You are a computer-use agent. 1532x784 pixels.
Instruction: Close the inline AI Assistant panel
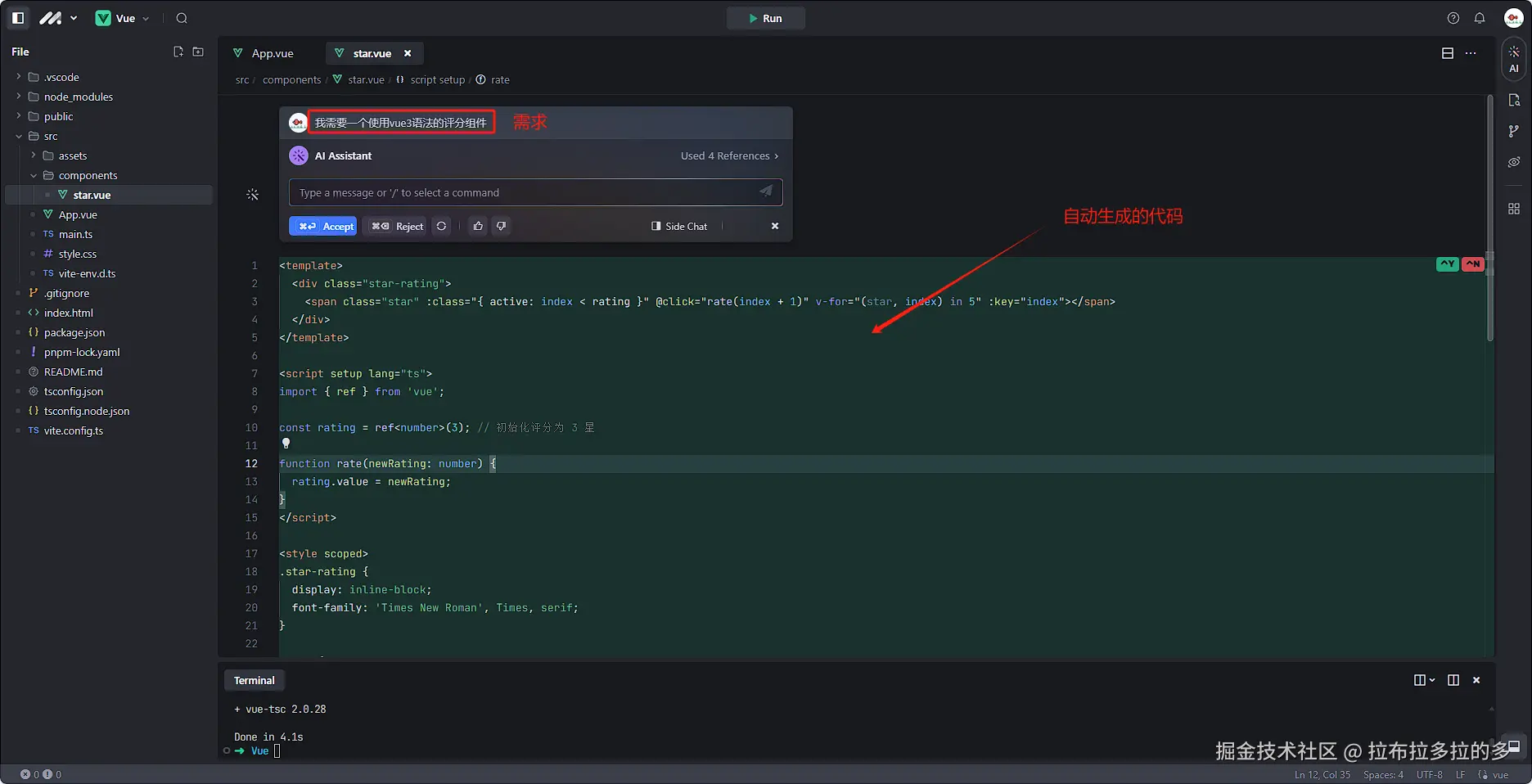click(x=775, y=226)
